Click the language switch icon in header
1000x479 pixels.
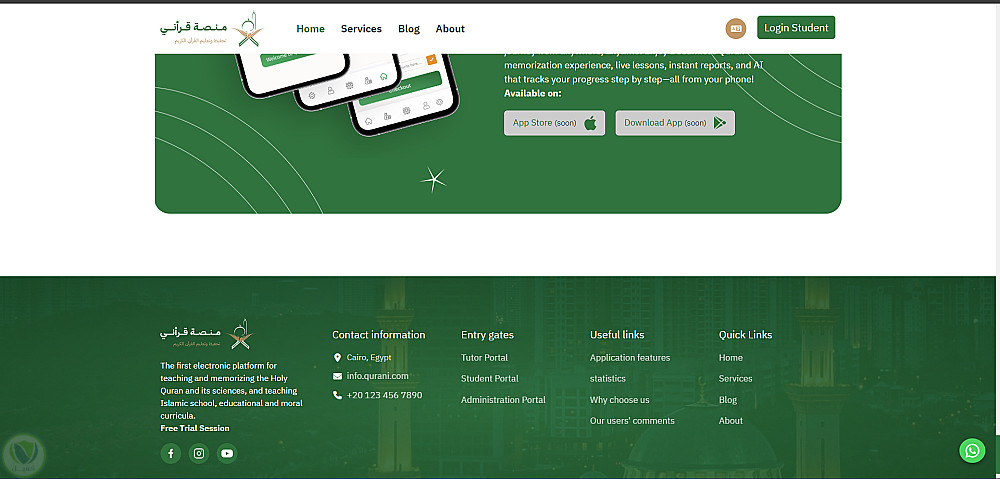point(736,28)
